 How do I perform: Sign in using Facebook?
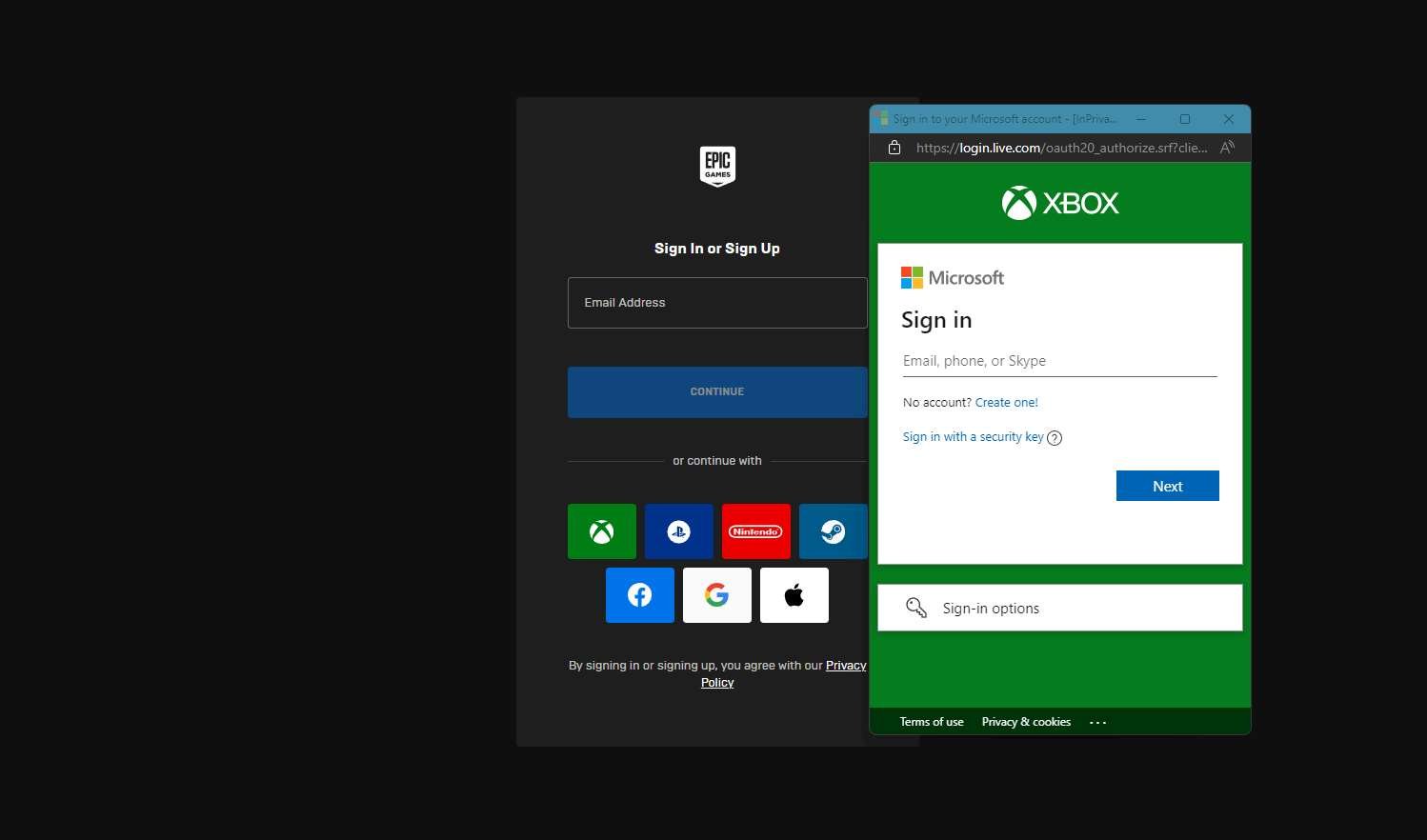pyautogui.click(x=640, y=595)
